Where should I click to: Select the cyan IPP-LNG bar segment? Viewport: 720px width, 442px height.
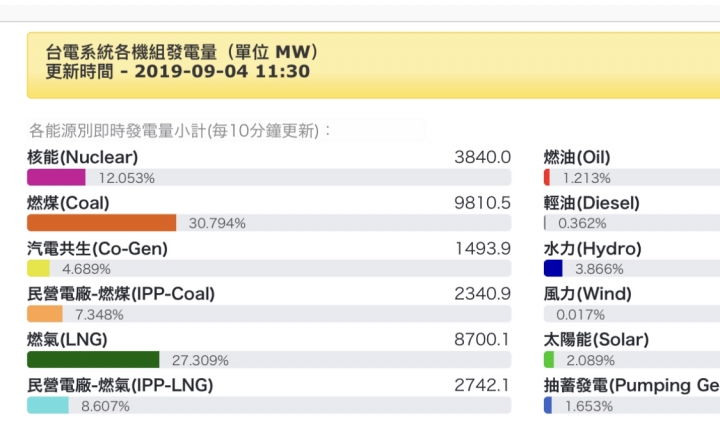click(48, 405)
